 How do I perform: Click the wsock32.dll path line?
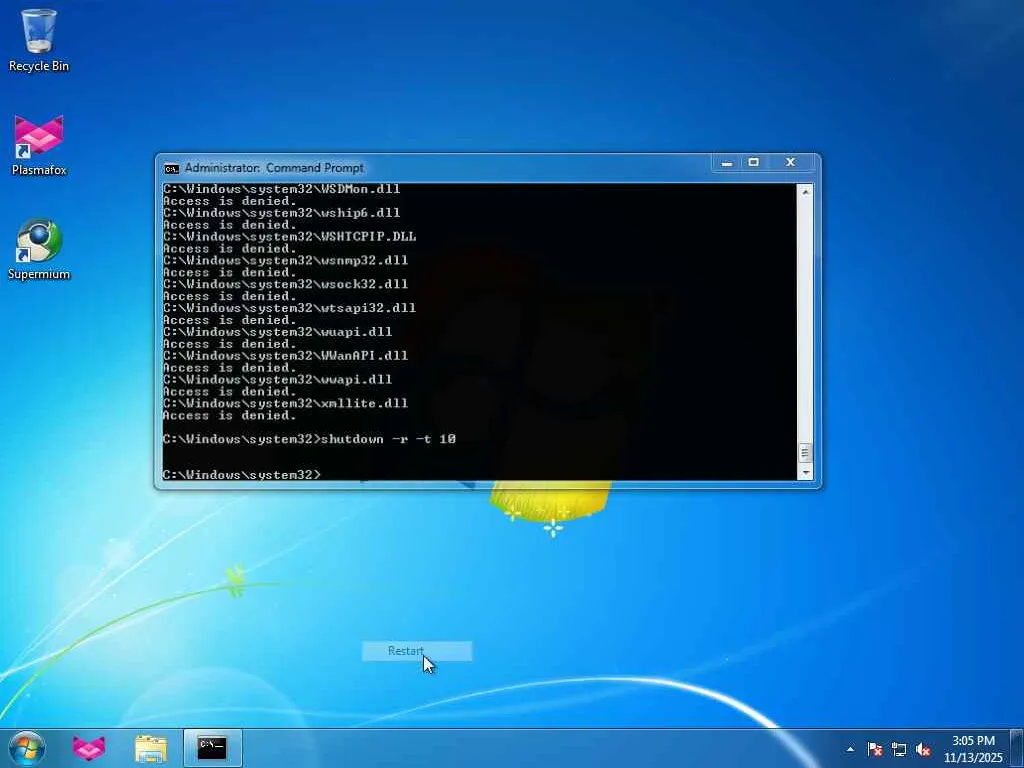click(x=285, y=284)
